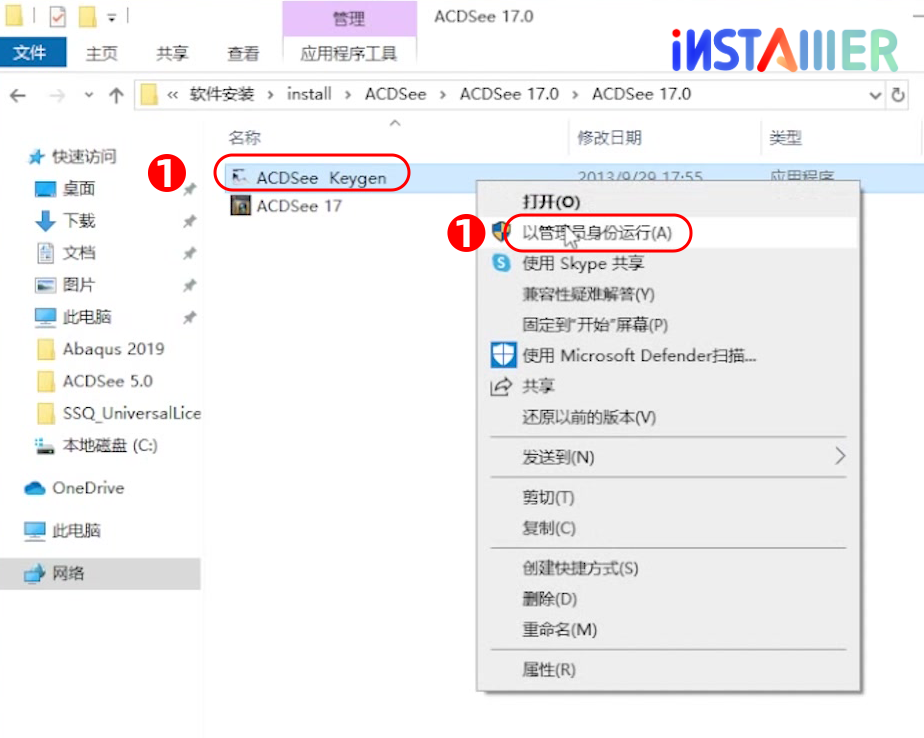Switch to the 查看 ribbon tab

[x=243, y=54]
